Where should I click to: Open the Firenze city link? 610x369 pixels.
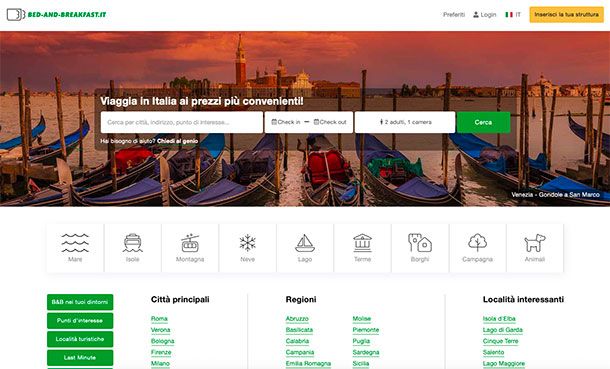coord(161,353)
